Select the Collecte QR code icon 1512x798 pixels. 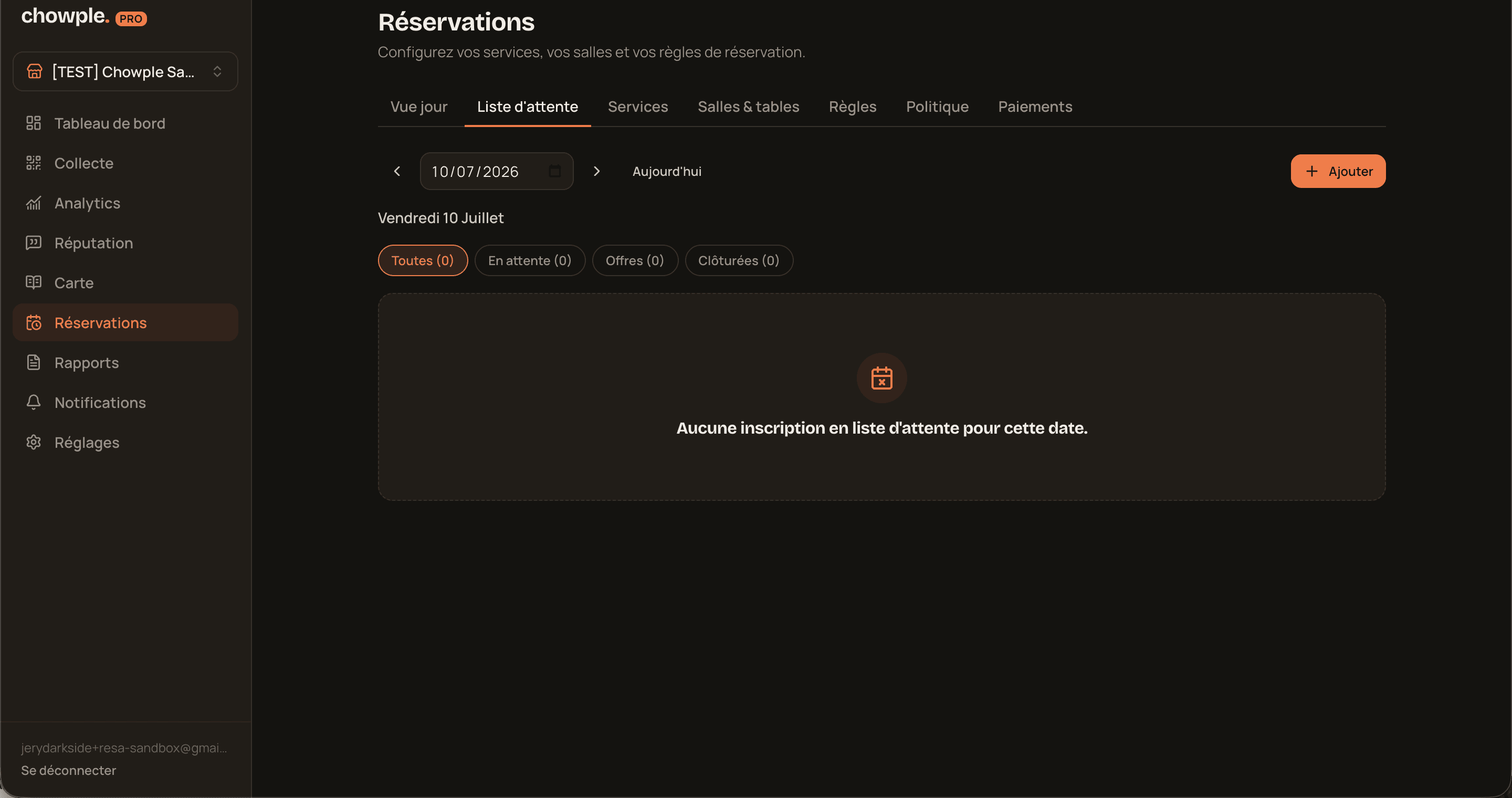34,163
